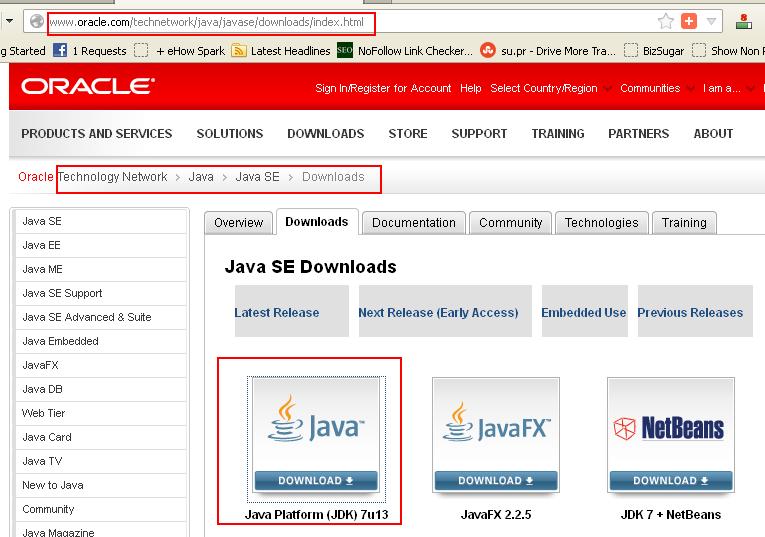Click the Oracle logo
Screen dimensions: 765x537
[88, 86]
